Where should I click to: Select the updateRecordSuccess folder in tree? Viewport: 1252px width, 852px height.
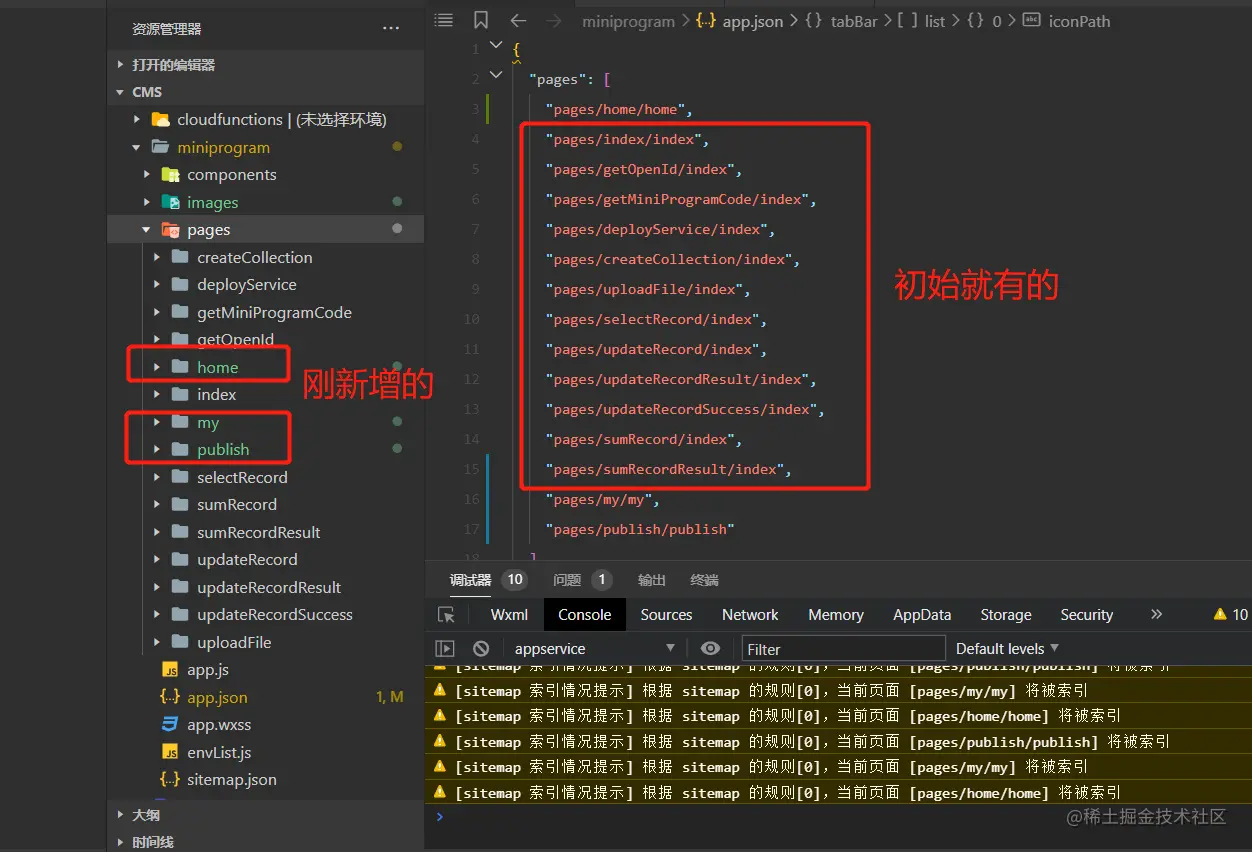coord(275,614)
